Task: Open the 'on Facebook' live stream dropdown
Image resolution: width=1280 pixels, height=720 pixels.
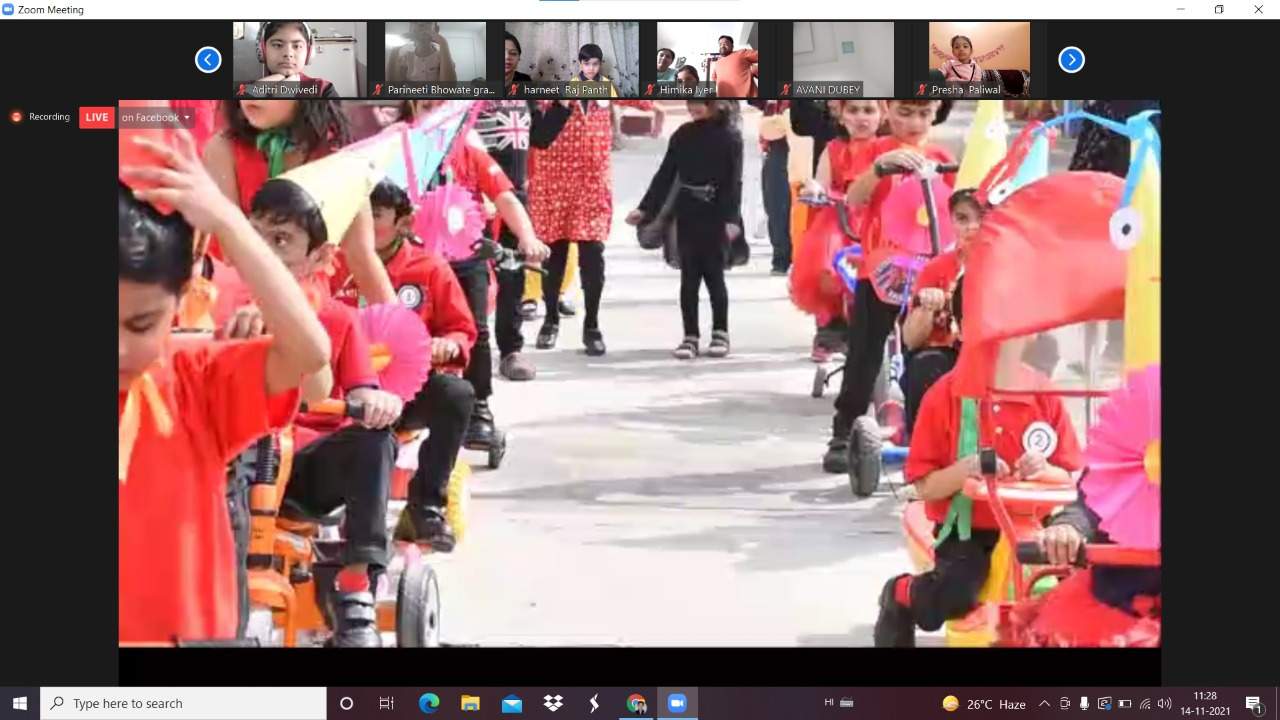Action: [x=155, y=117]
